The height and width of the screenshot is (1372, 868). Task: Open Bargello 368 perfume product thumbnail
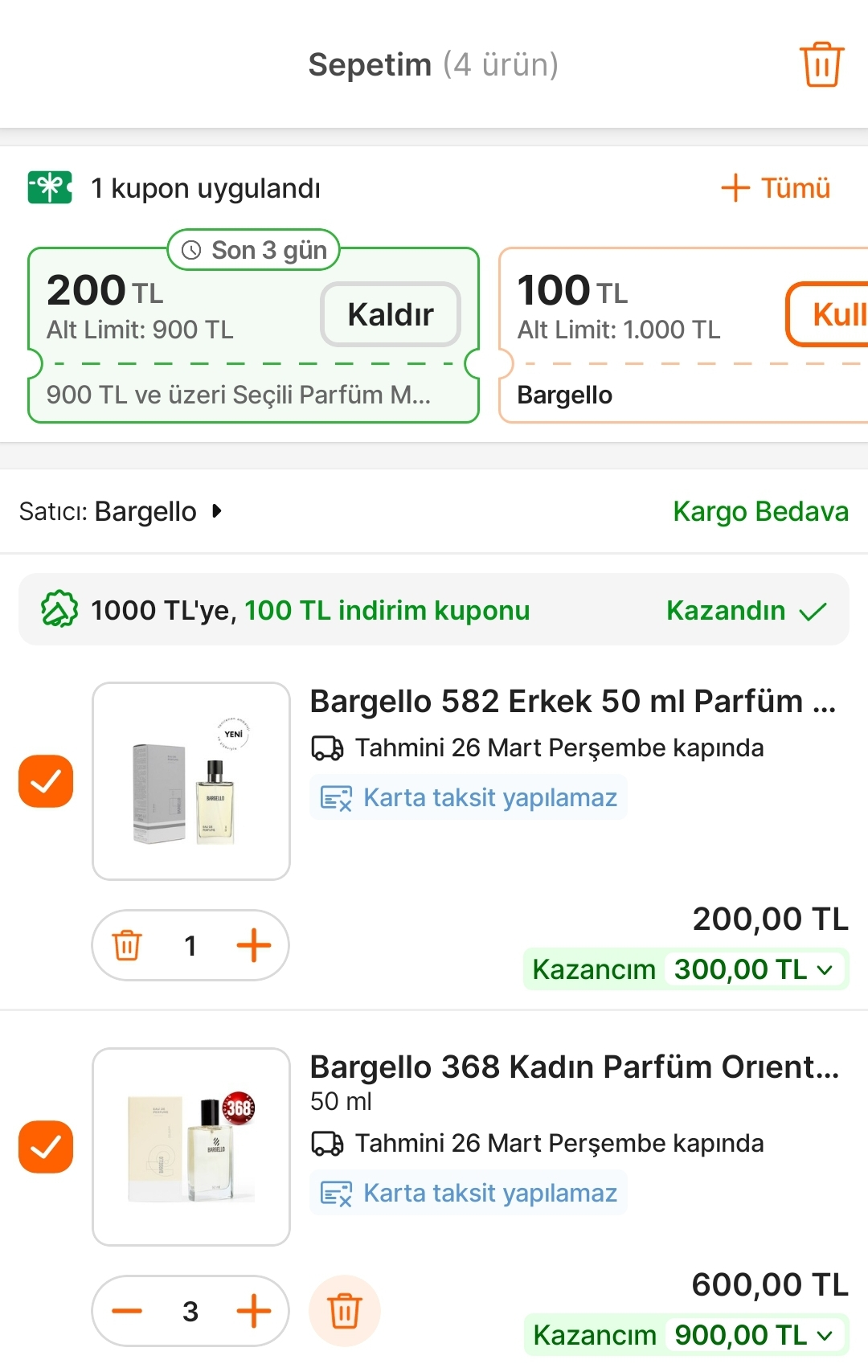(191, 1147)
